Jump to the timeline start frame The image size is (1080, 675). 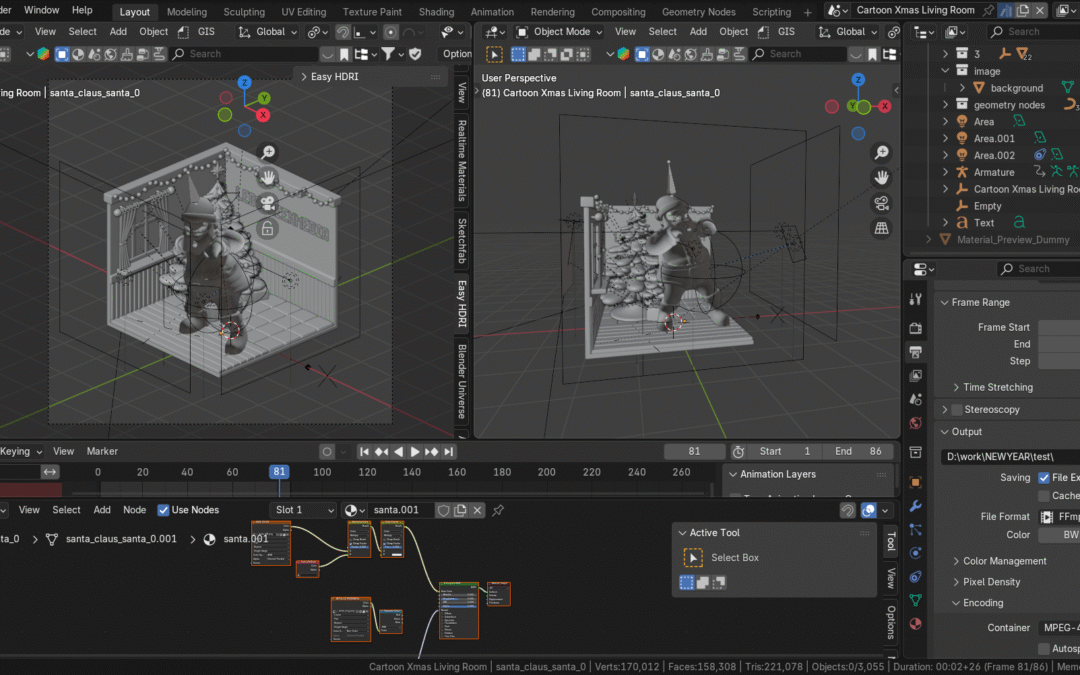(364, 452)
